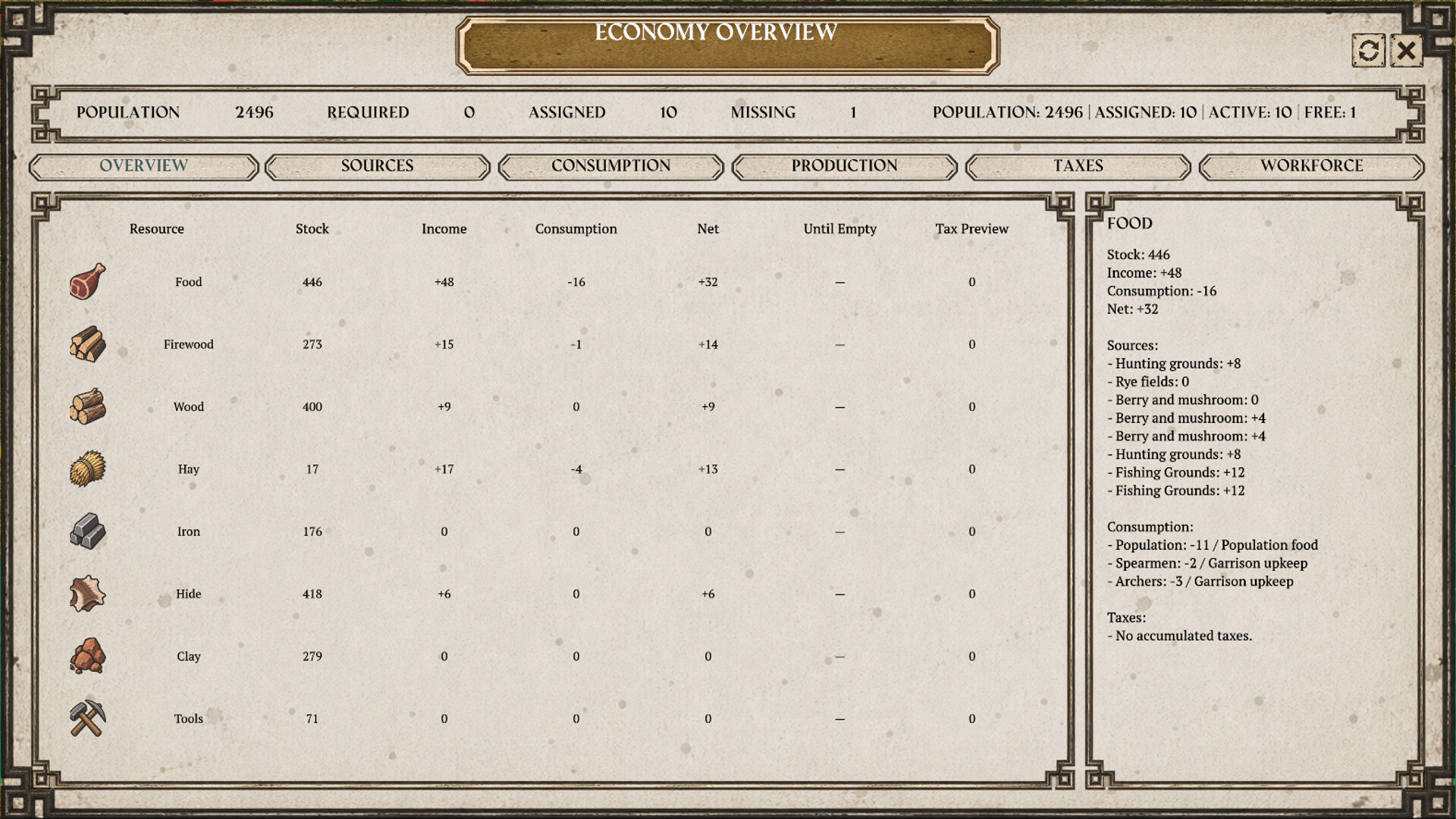
Task: Click the Wood row label
Action: tap(189, 406)
